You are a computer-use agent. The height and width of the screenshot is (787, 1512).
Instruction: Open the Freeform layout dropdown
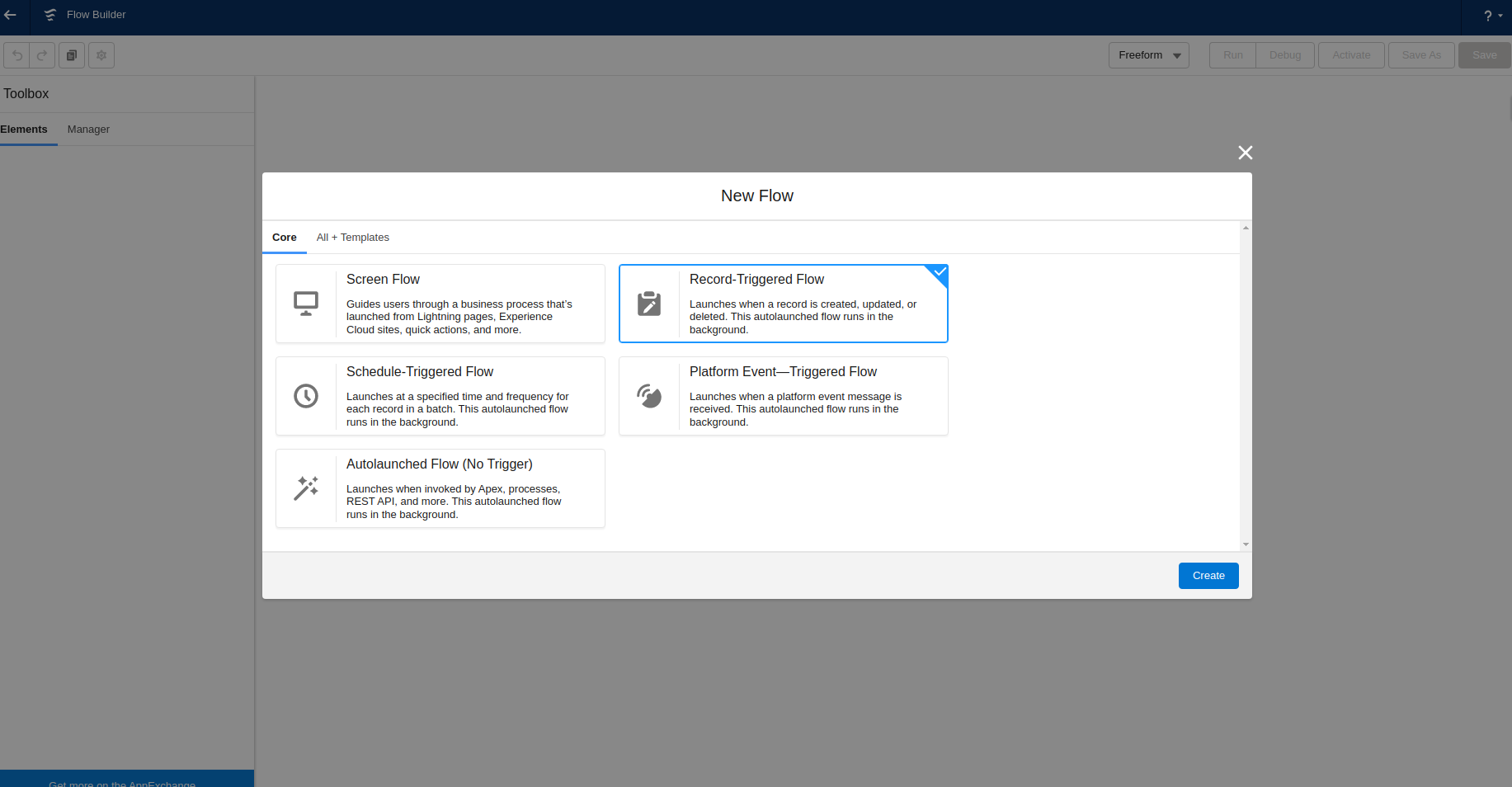(1148, 55)
